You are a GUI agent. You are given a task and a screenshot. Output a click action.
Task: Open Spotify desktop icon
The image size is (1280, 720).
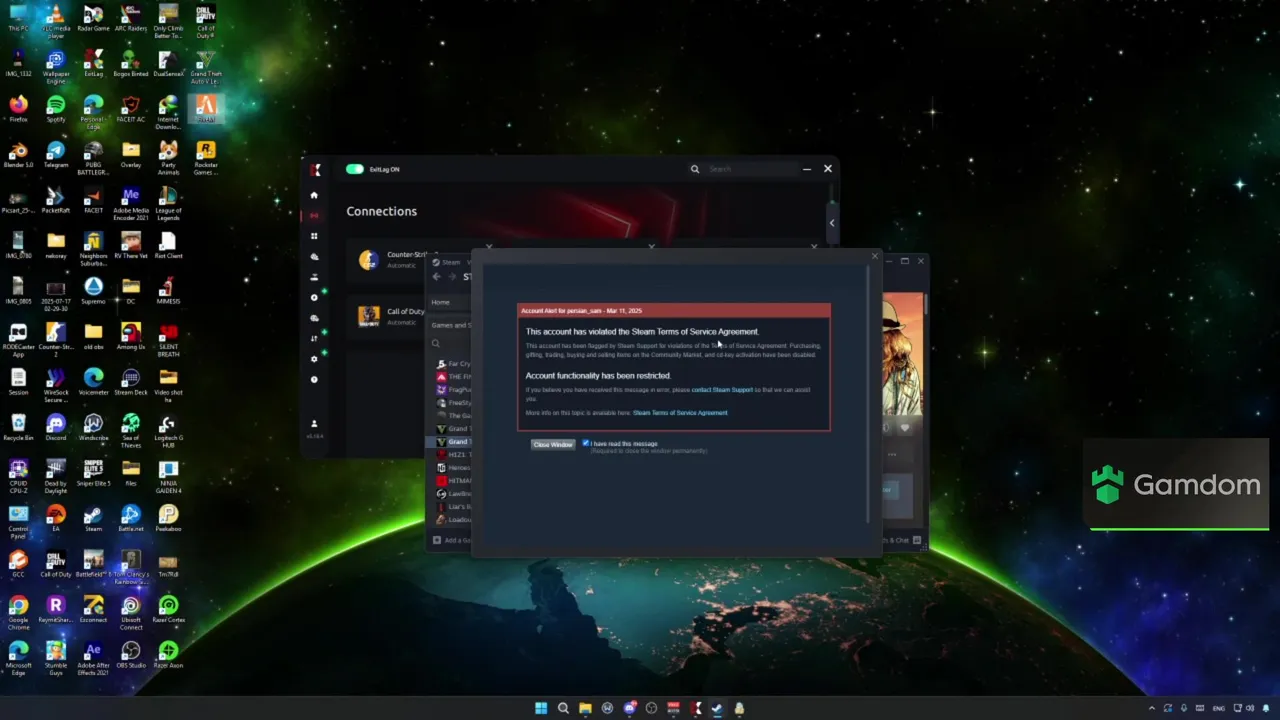pos(55,108)
